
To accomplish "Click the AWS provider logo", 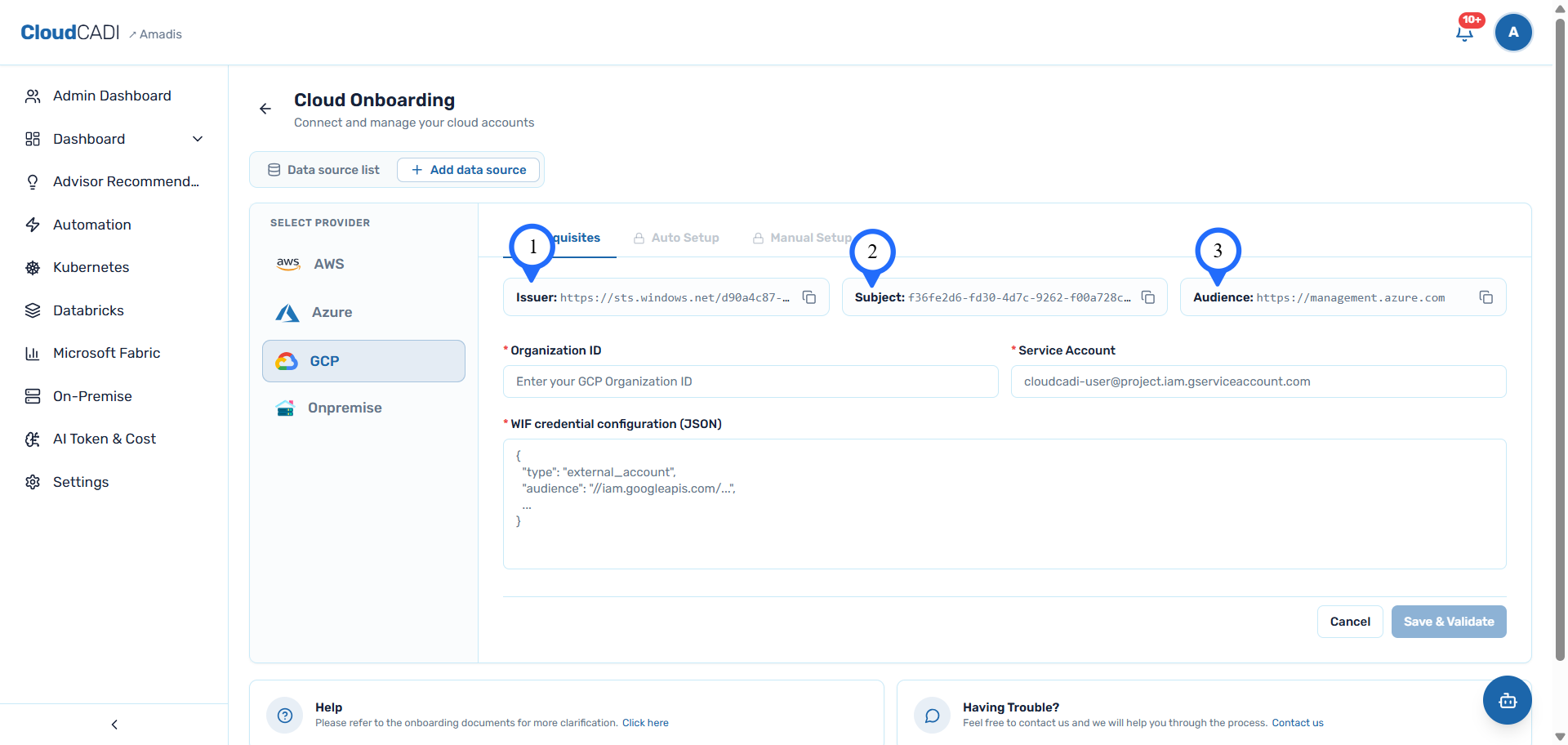I will pos(288,264).
